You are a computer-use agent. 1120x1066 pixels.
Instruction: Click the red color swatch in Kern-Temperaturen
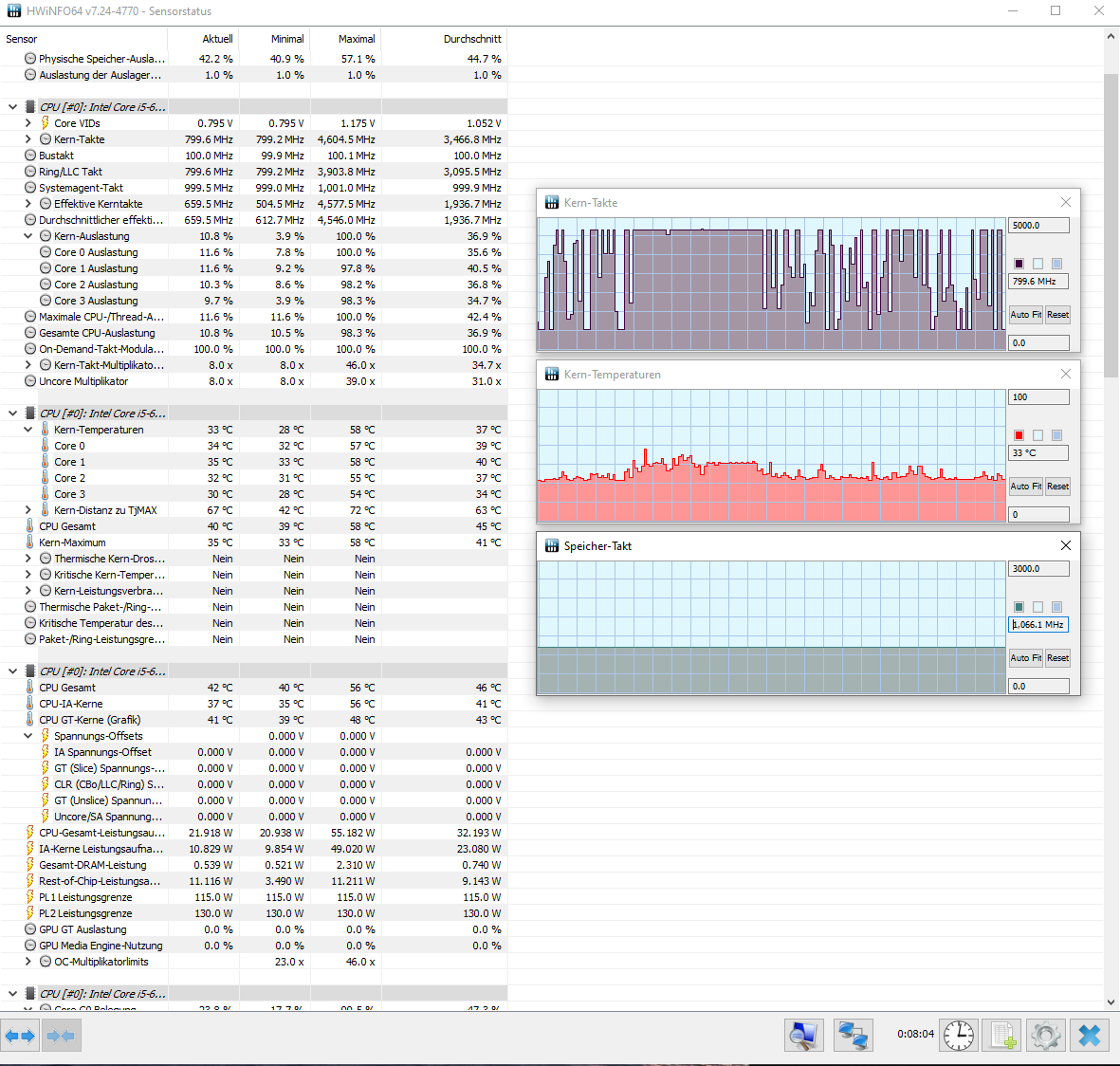click(x=1019, y=435)
